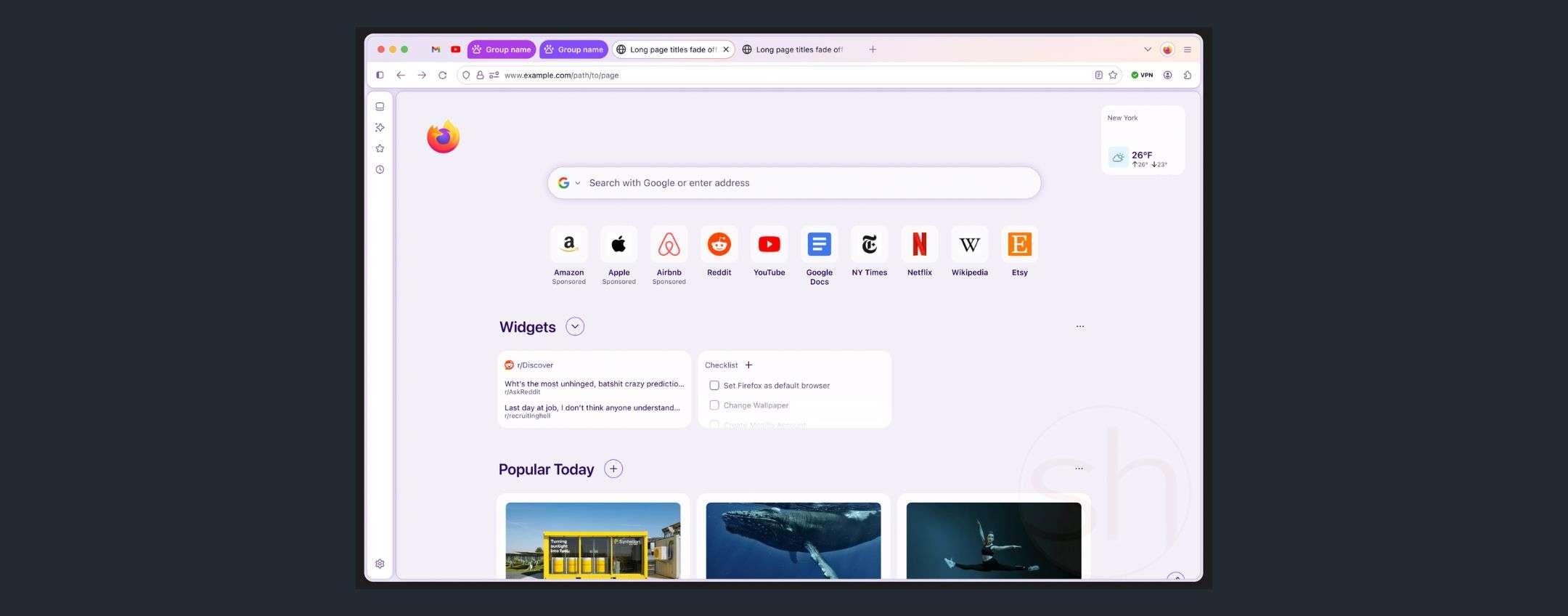This screenshot has height=616, width=1568.
Task: Open Popular Today three-dot menu
Action: pyautogui.click(x=1079, y=469)
